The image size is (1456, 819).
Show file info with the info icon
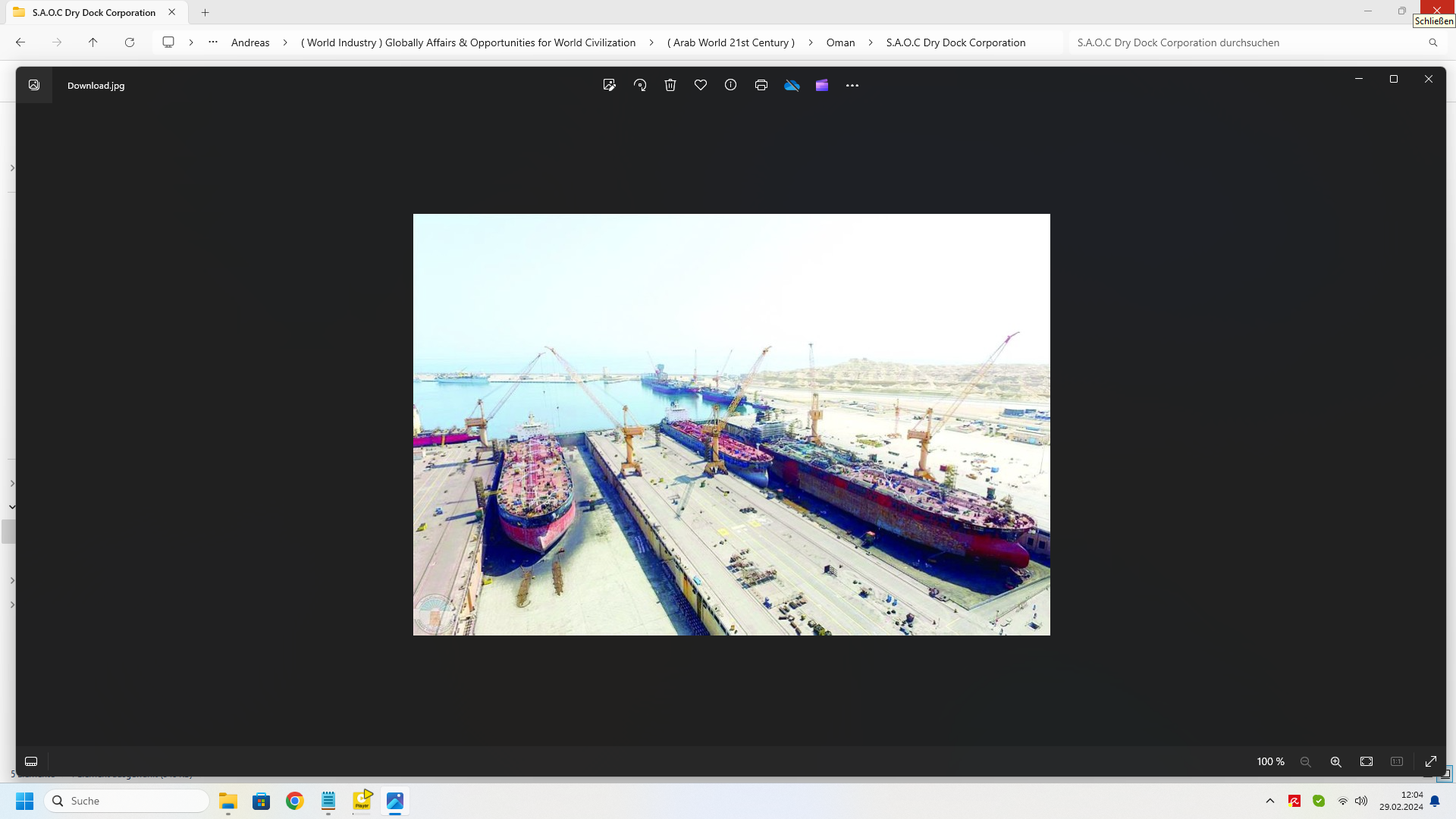click(x=730, y=85)
